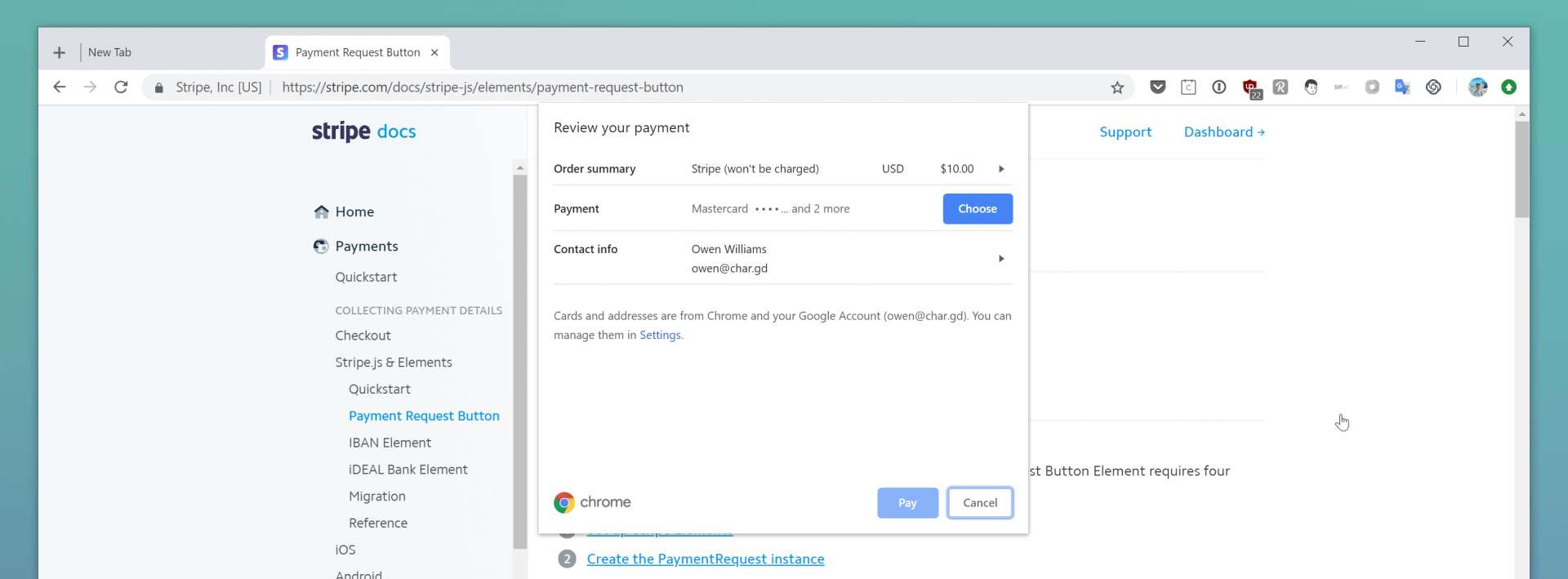Expand the Order summary row arrow
The width and height of the screenshot is (1568, 579).
1000,169
